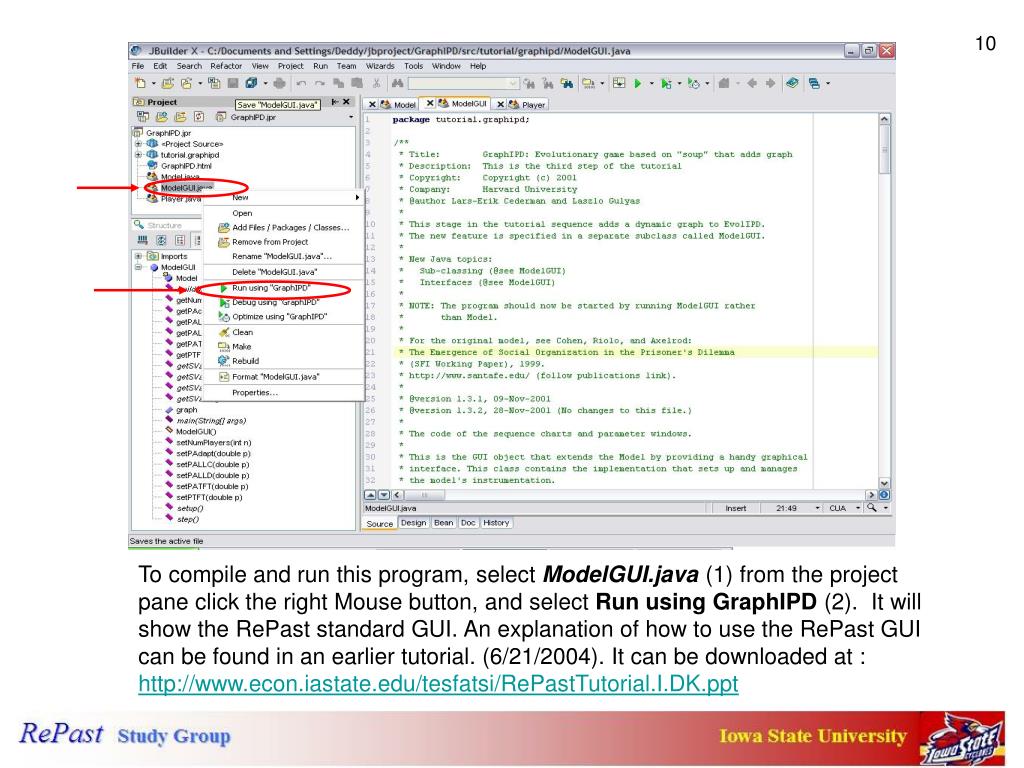This screenshot has height=768, width=1024.
Task: Click the Messages pane toggle icon
Action: coord(619,83)
